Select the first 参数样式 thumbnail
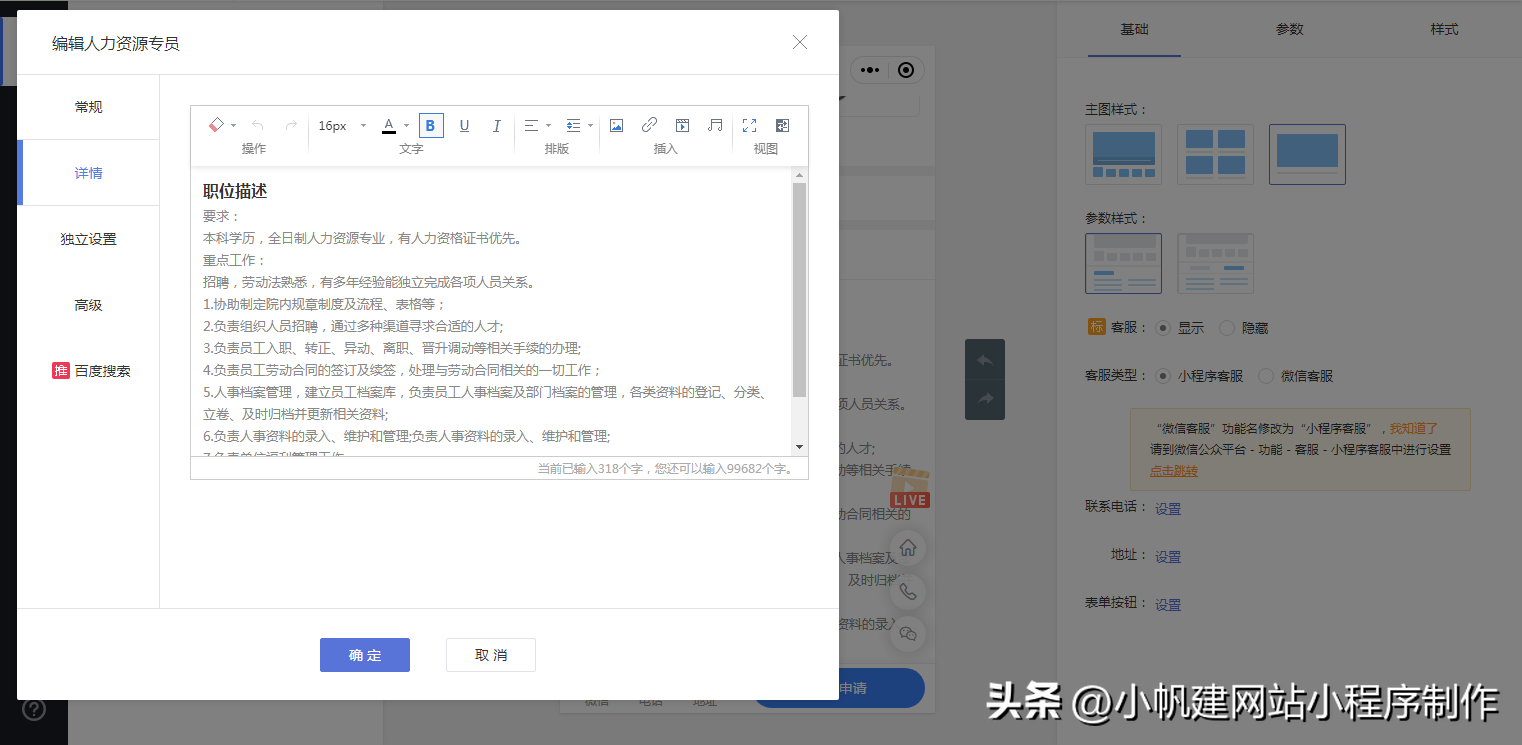 click(1123, 263)
